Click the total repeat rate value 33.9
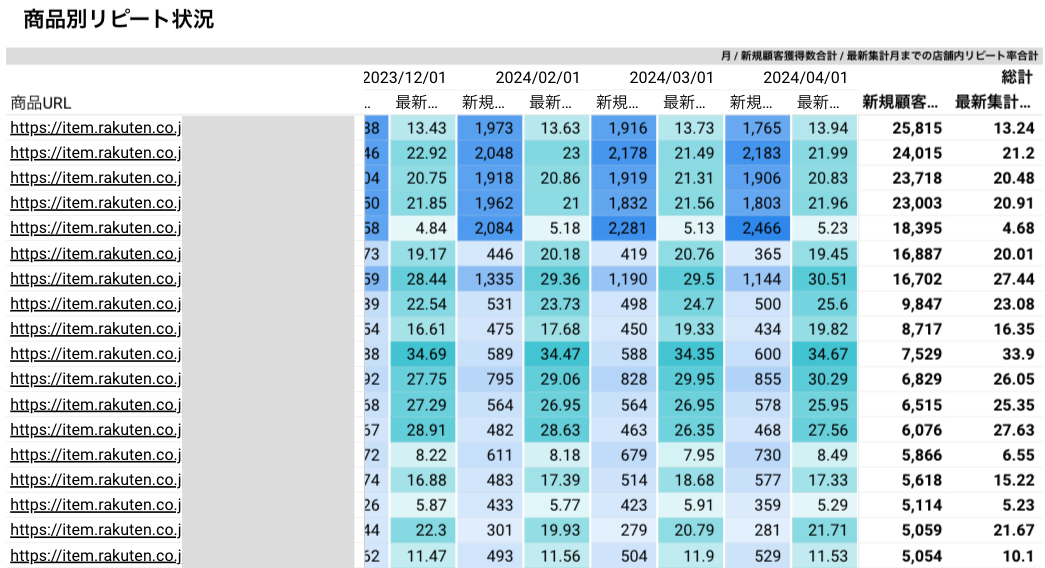 tap(1016, 353)
